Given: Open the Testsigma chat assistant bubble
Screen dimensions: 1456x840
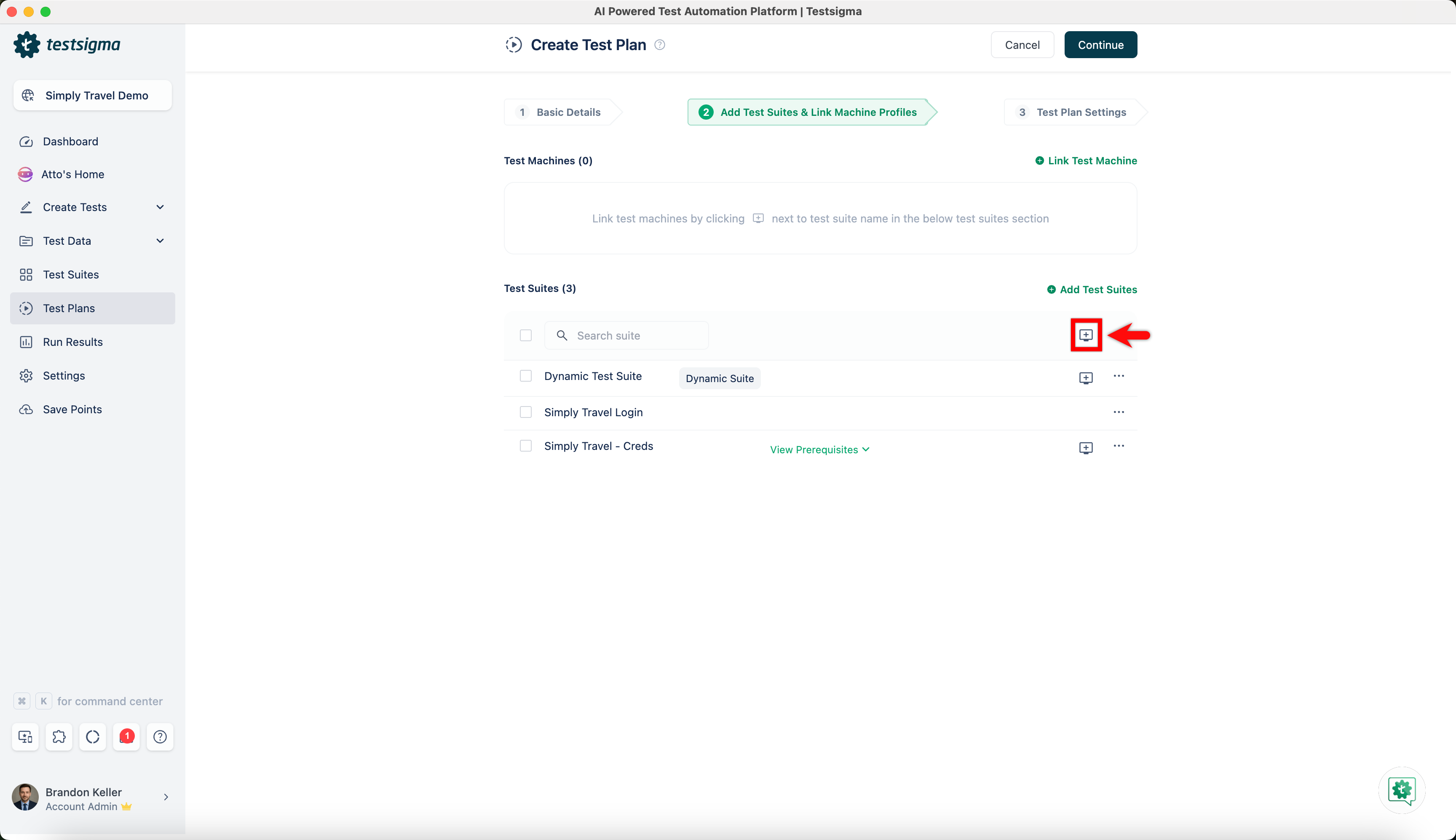Looking at the screenshot, I should pos(1401,790).
